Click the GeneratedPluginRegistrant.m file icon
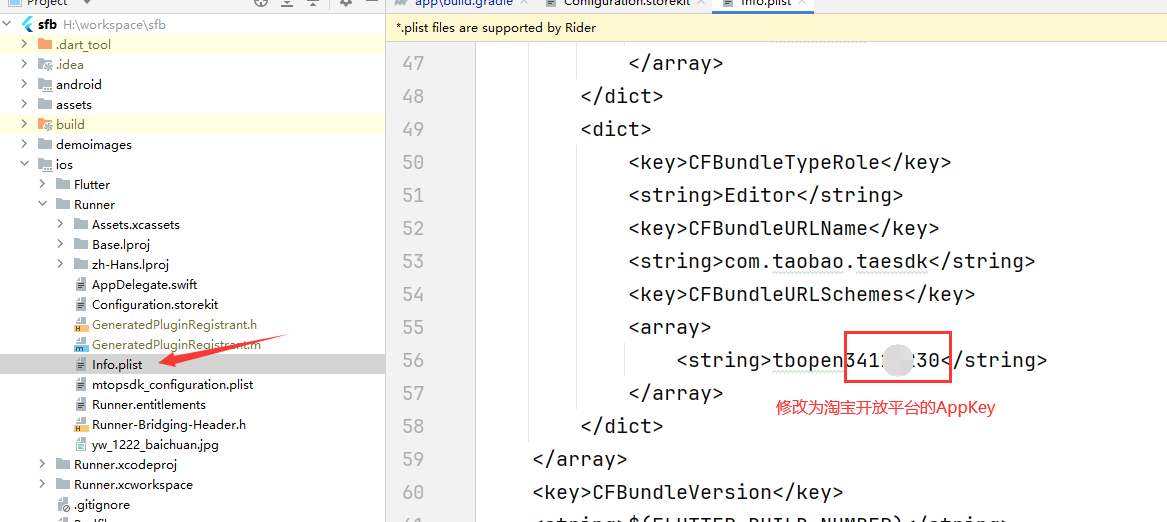The width and height of the screenshot is (1167, 522). (81, 345)
